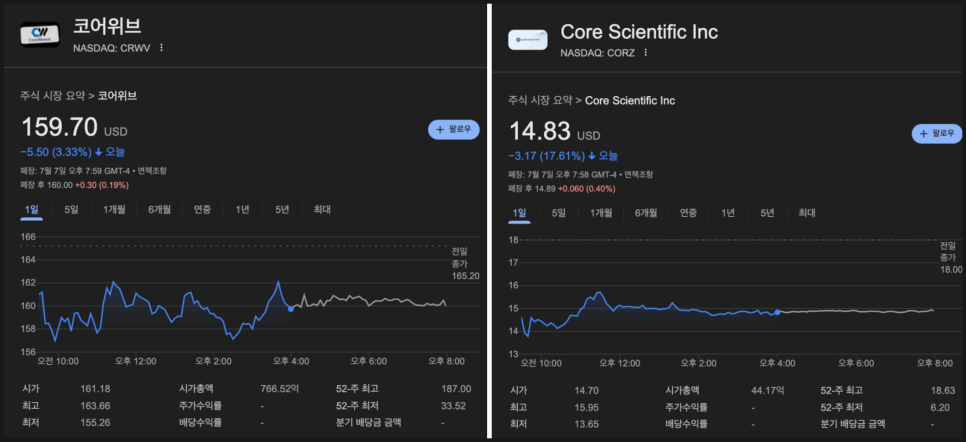Select the 5일 tab on the CRWV chart
966x442 pixels.
click(71, 210)
